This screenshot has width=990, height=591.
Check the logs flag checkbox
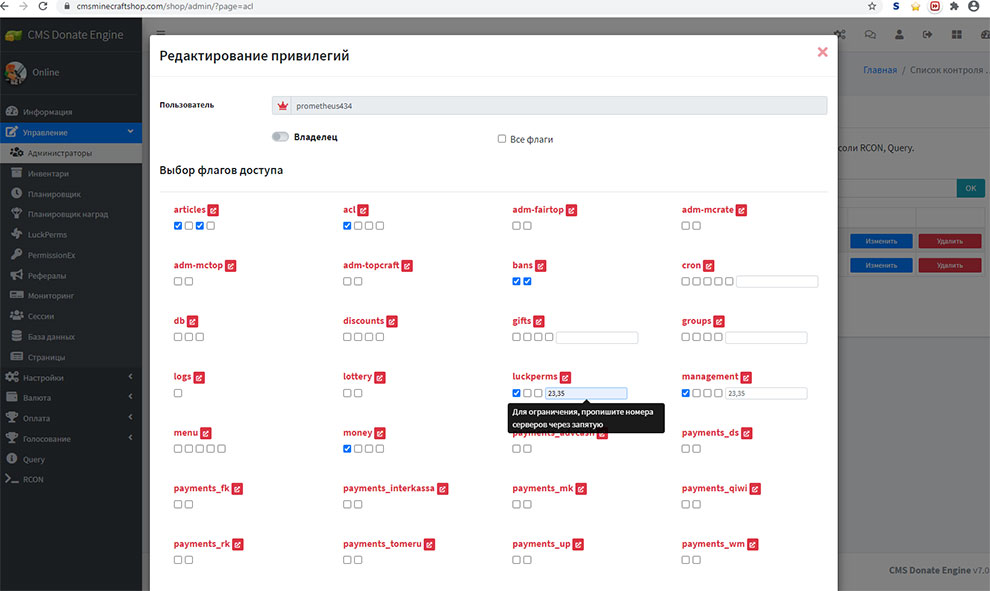(x=178, y=393)
